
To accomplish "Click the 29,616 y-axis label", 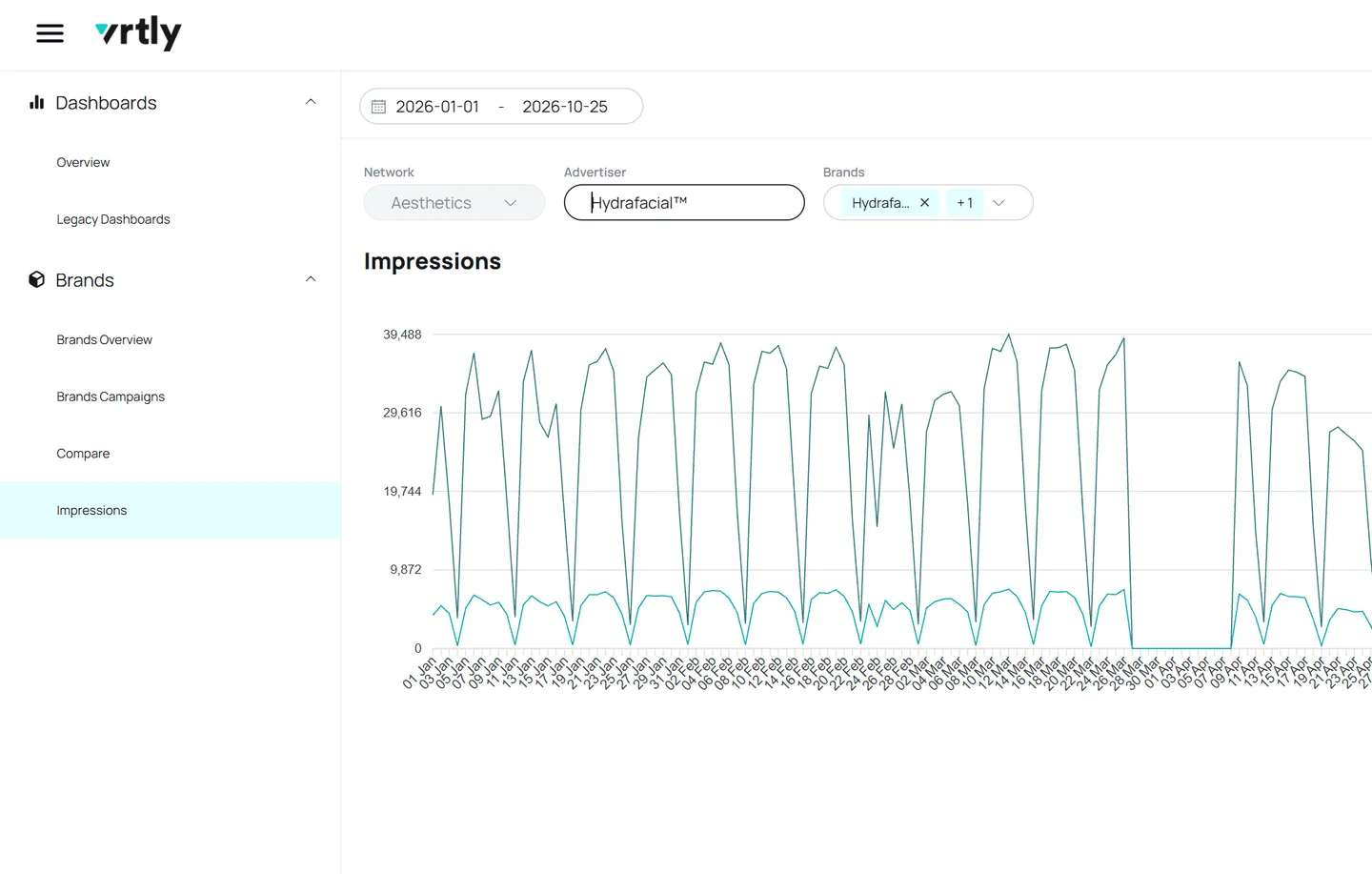I will 402,413.
